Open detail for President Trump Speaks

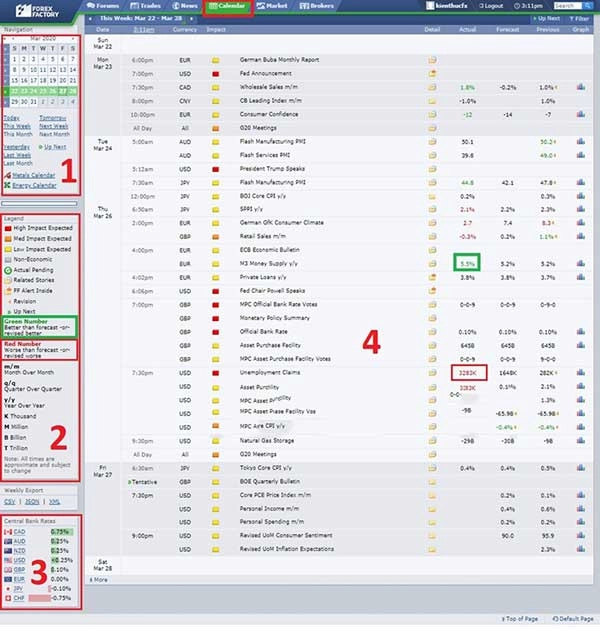coord(432,169)
